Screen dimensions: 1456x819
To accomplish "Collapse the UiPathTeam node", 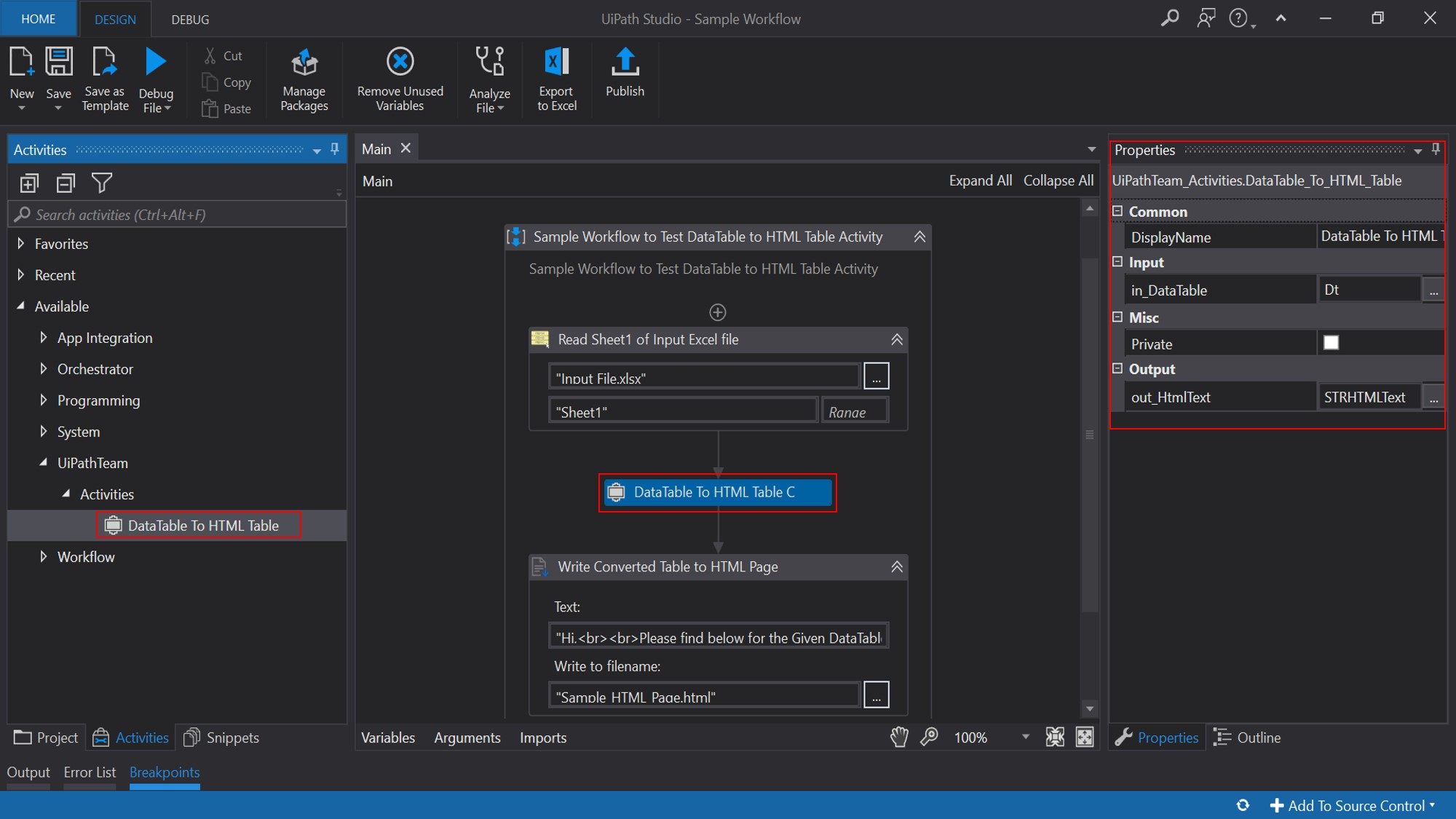I will tap(44, 462).
